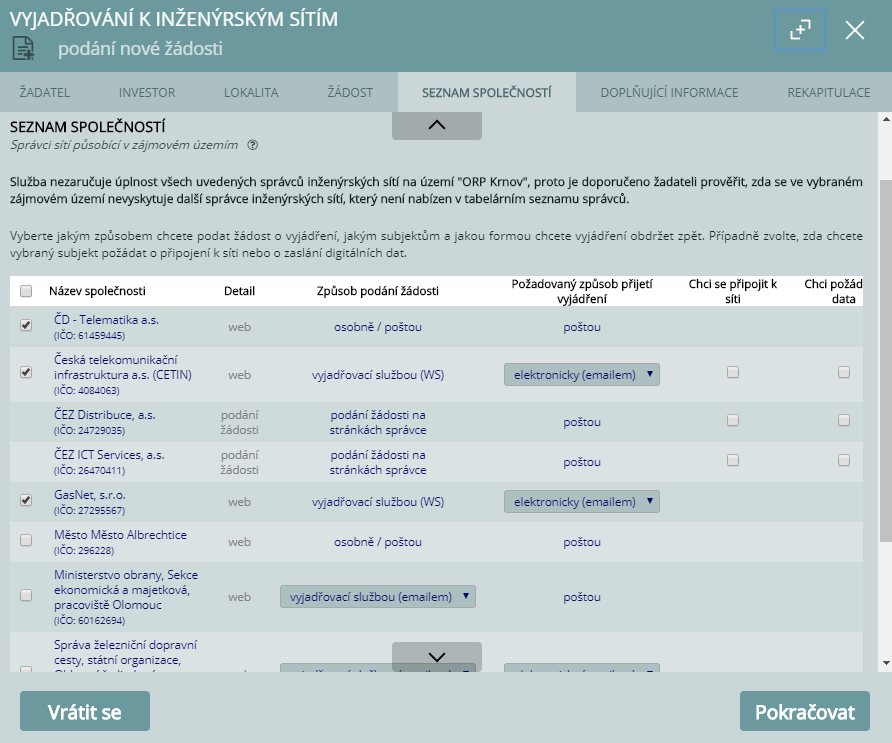The width and height of the screenshot is (892, 743).
Task: Click 'osobně / poštou' for ČD - Telematika
Action: [378, 327]
